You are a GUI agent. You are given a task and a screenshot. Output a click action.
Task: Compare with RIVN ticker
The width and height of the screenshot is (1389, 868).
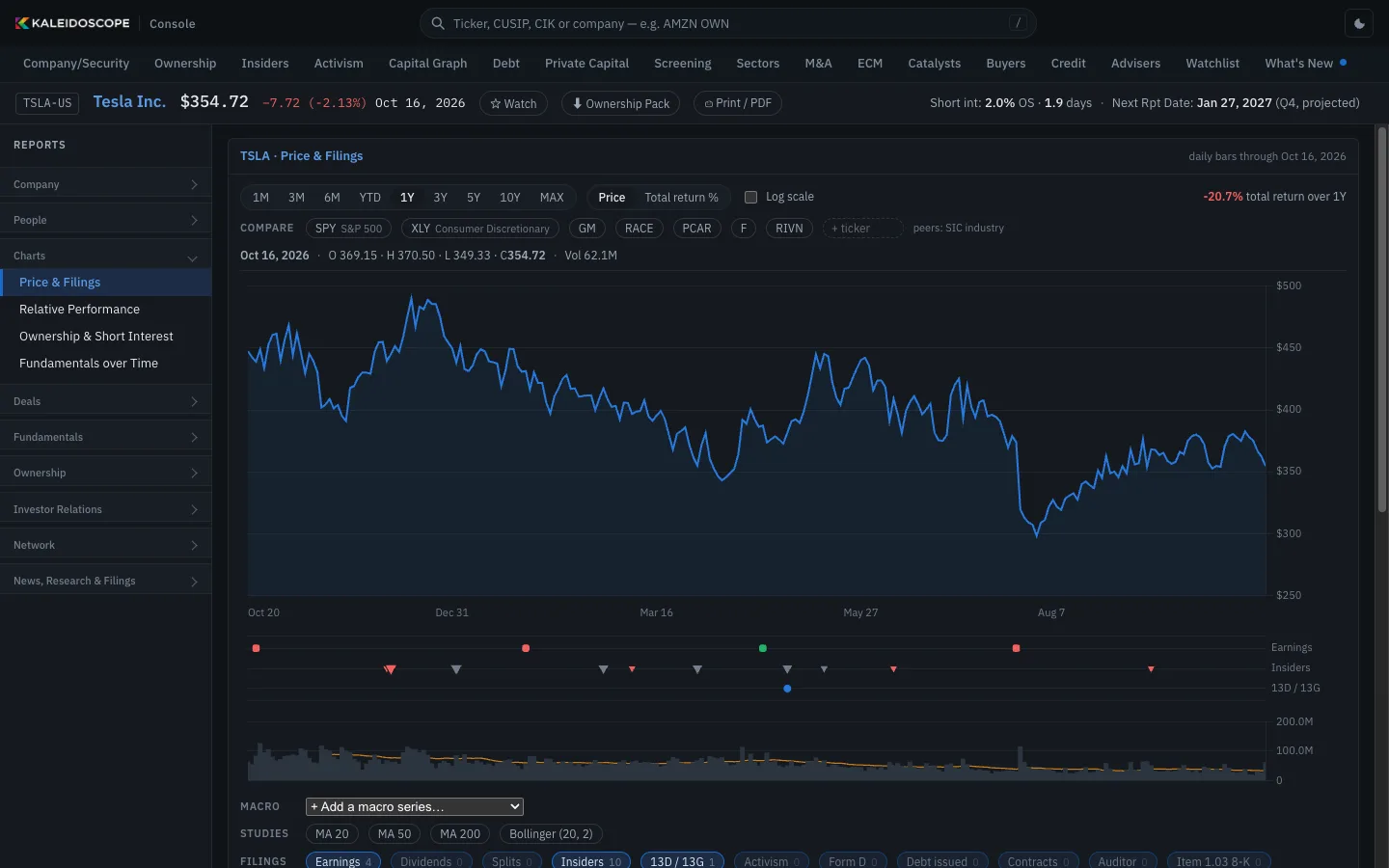point(789,229)
